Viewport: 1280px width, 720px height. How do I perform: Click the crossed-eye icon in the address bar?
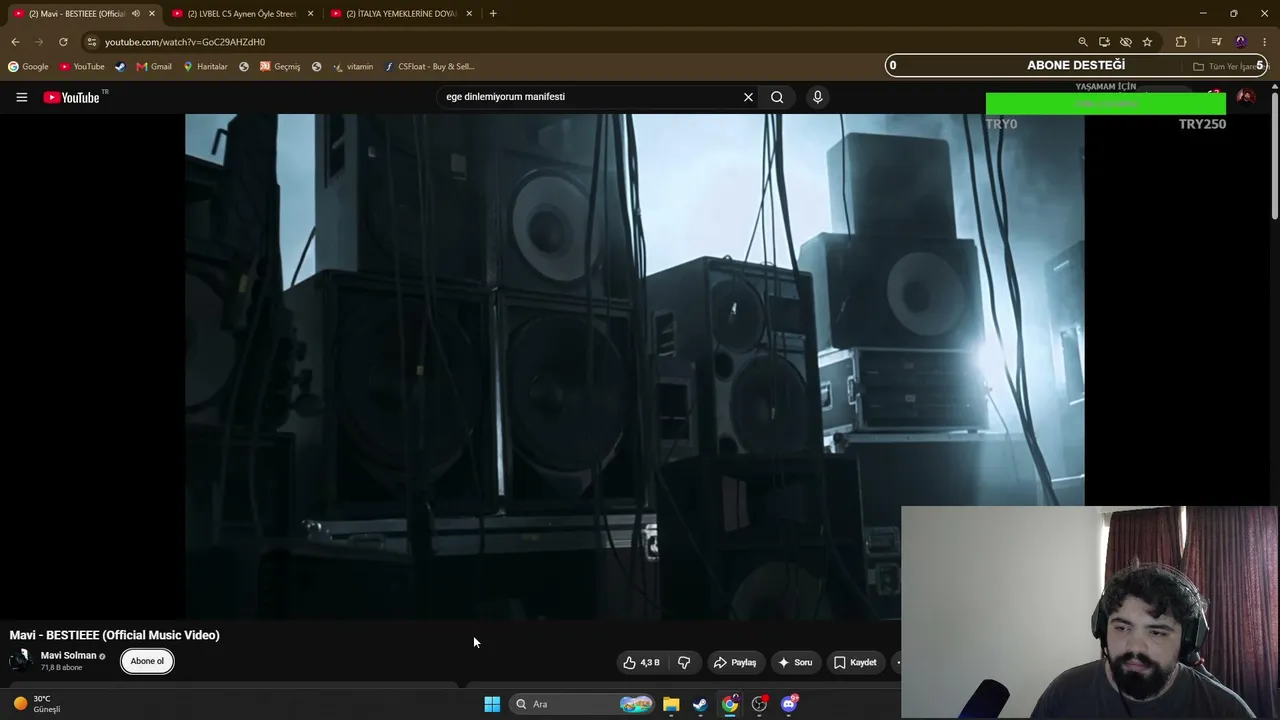tap(1125, 42)
